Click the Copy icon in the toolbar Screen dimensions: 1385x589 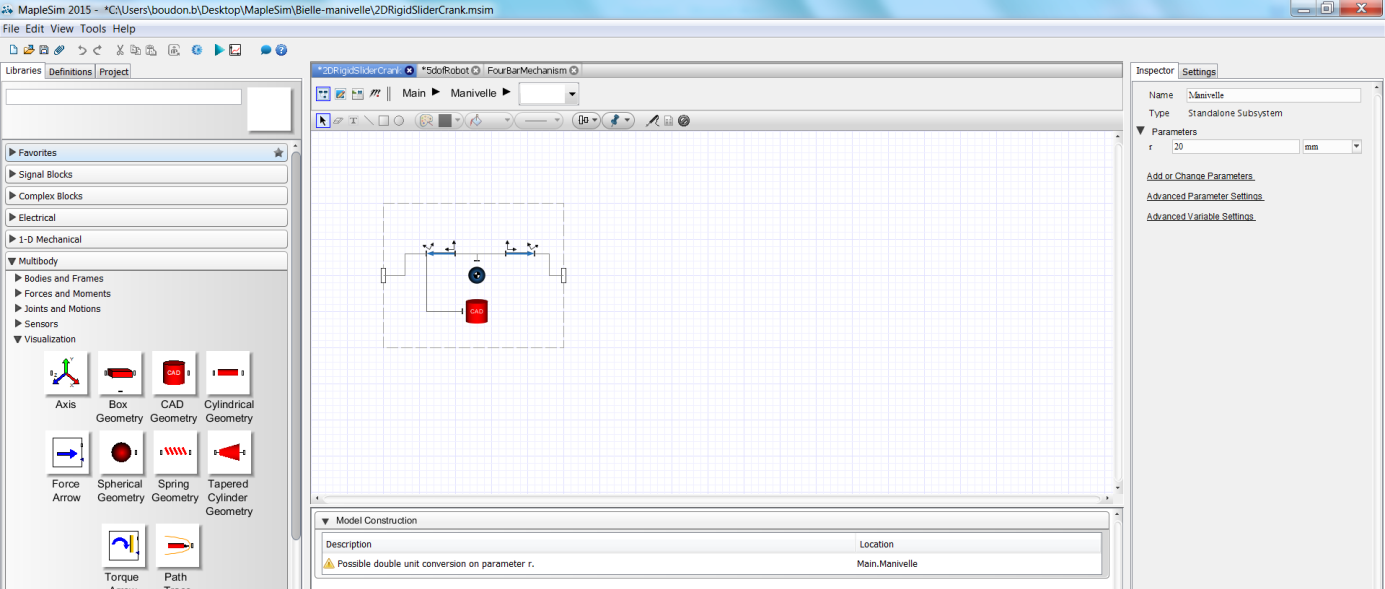(136, 50)
